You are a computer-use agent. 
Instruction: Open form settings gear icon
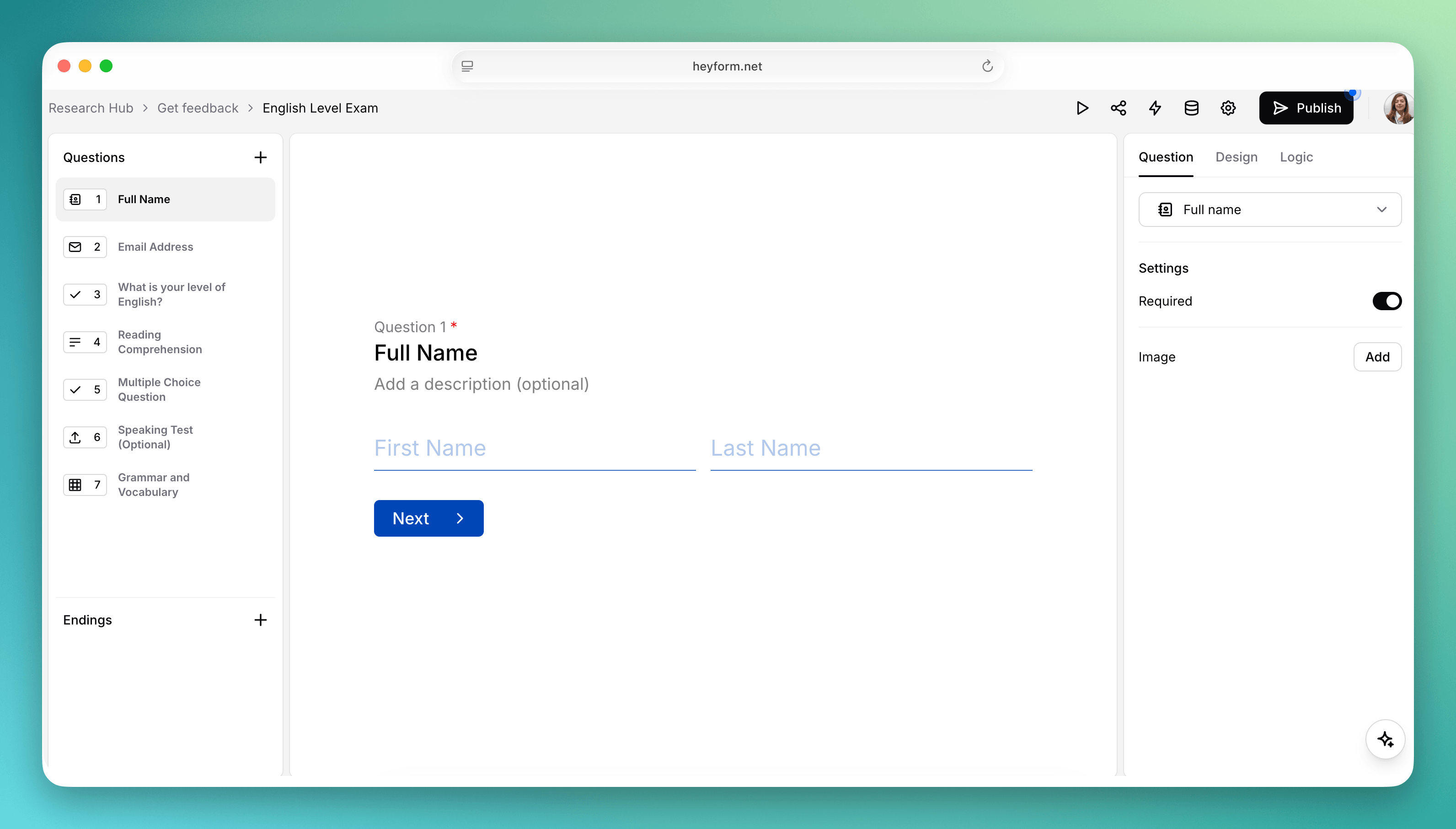tap(1228, 108)
